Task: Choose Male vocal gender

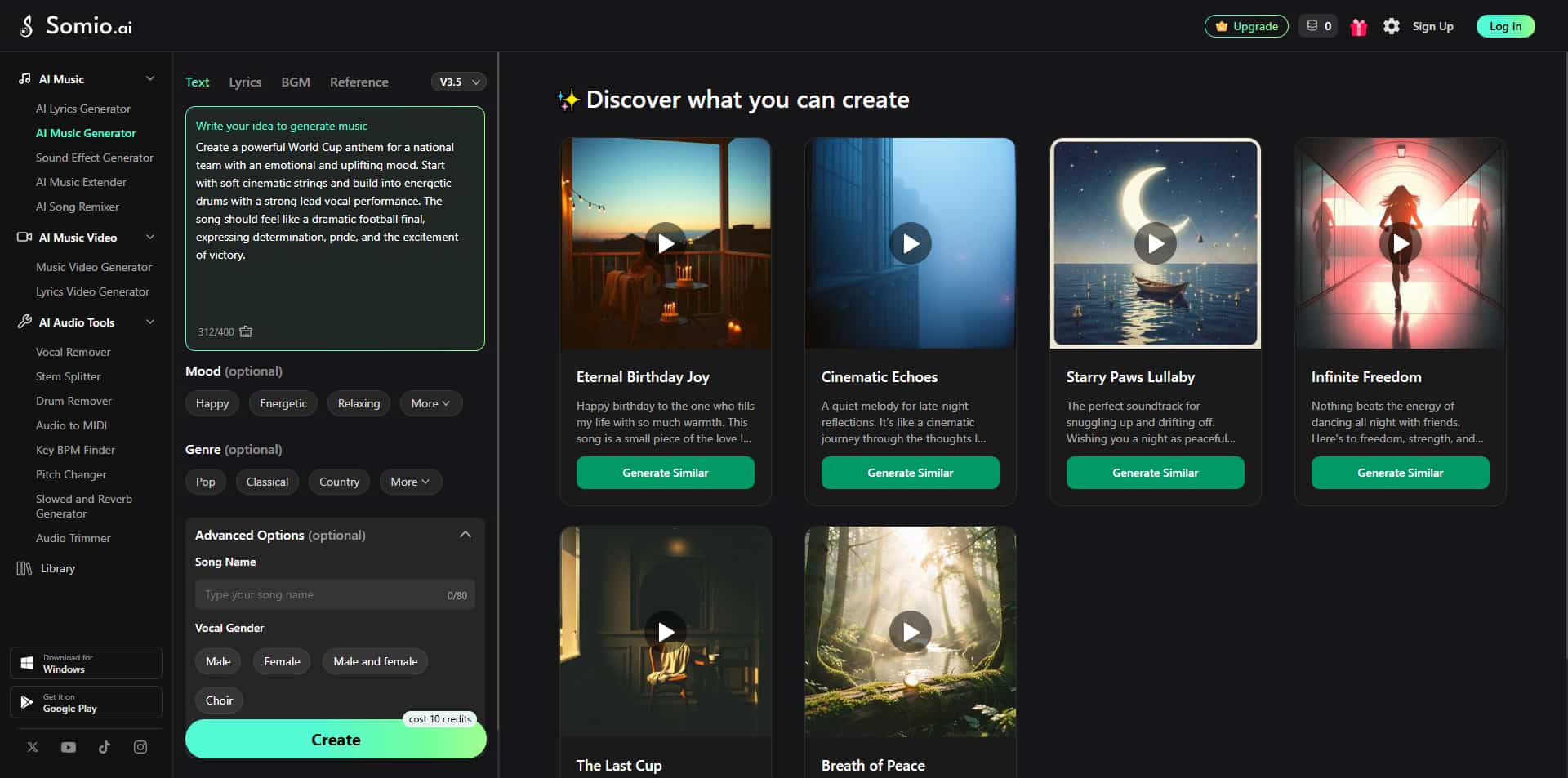Action: [x=218, y=661]
